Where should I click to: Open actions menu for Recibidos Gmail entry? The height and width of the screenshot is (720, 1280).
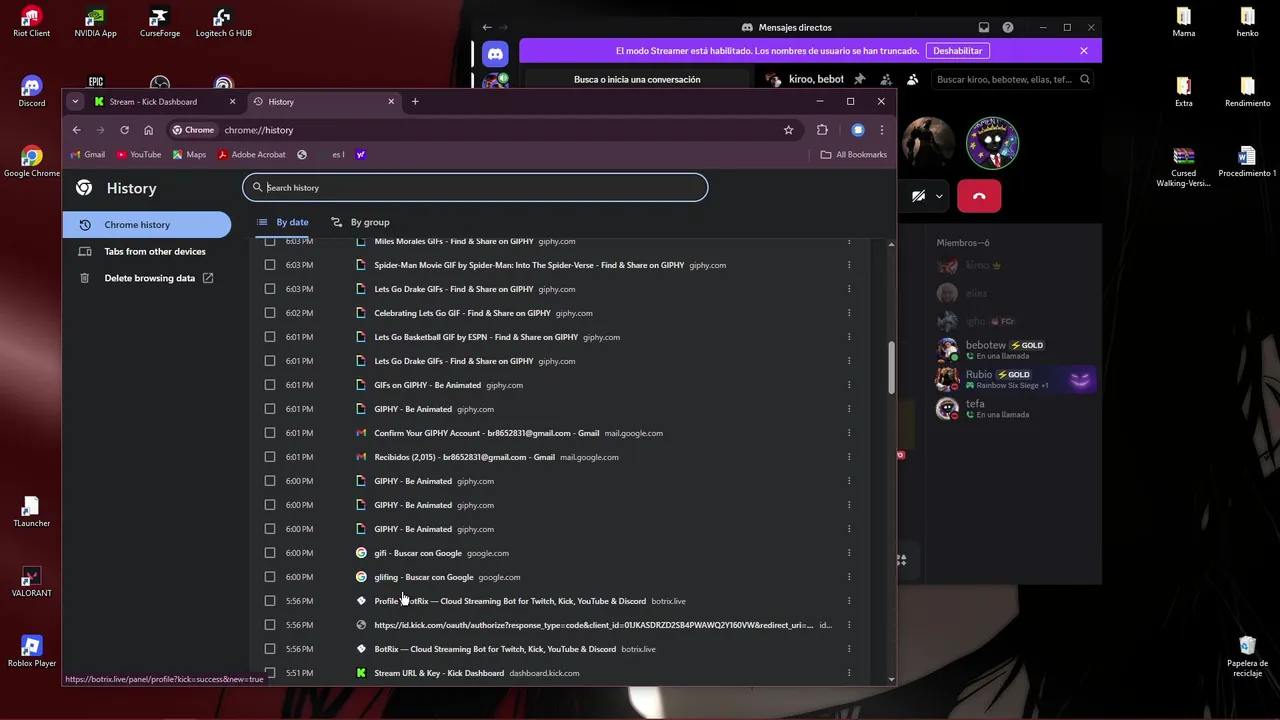pyautogui.click(x=849, y=457)
